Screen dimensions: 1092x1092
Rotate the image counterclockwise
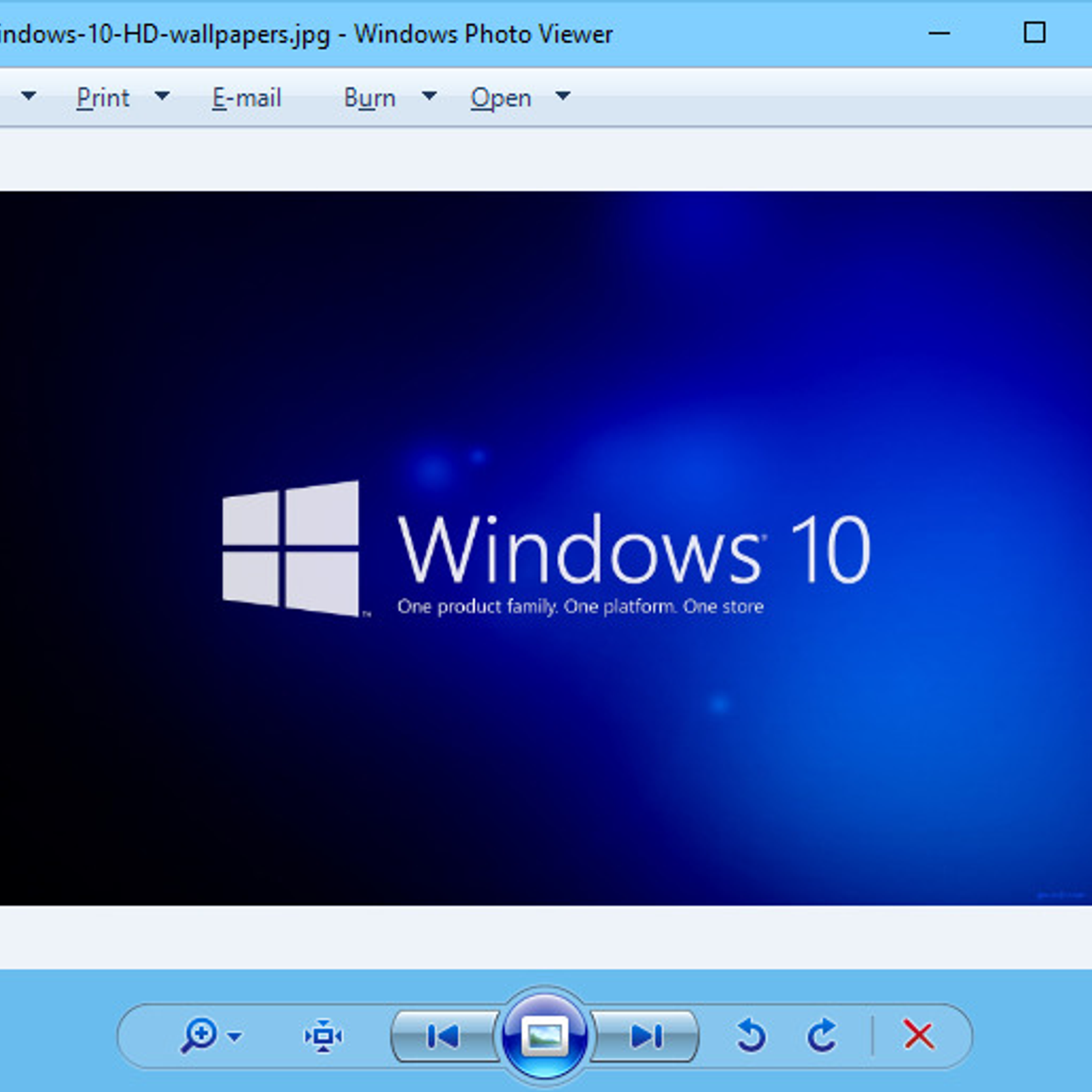tap(751, 1035)
